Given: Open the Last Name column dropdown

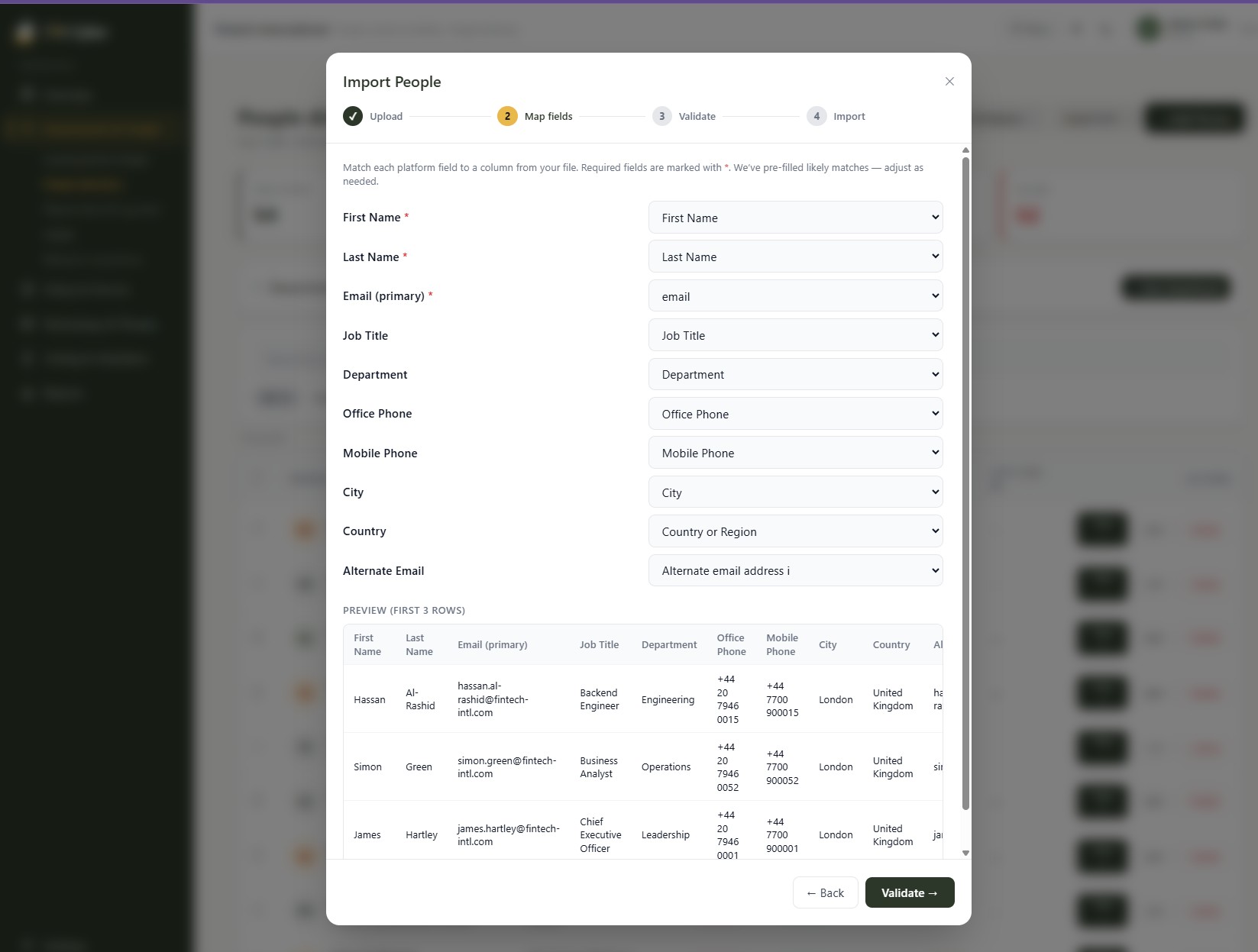Looking at the screenshot, I should point(795,257).
